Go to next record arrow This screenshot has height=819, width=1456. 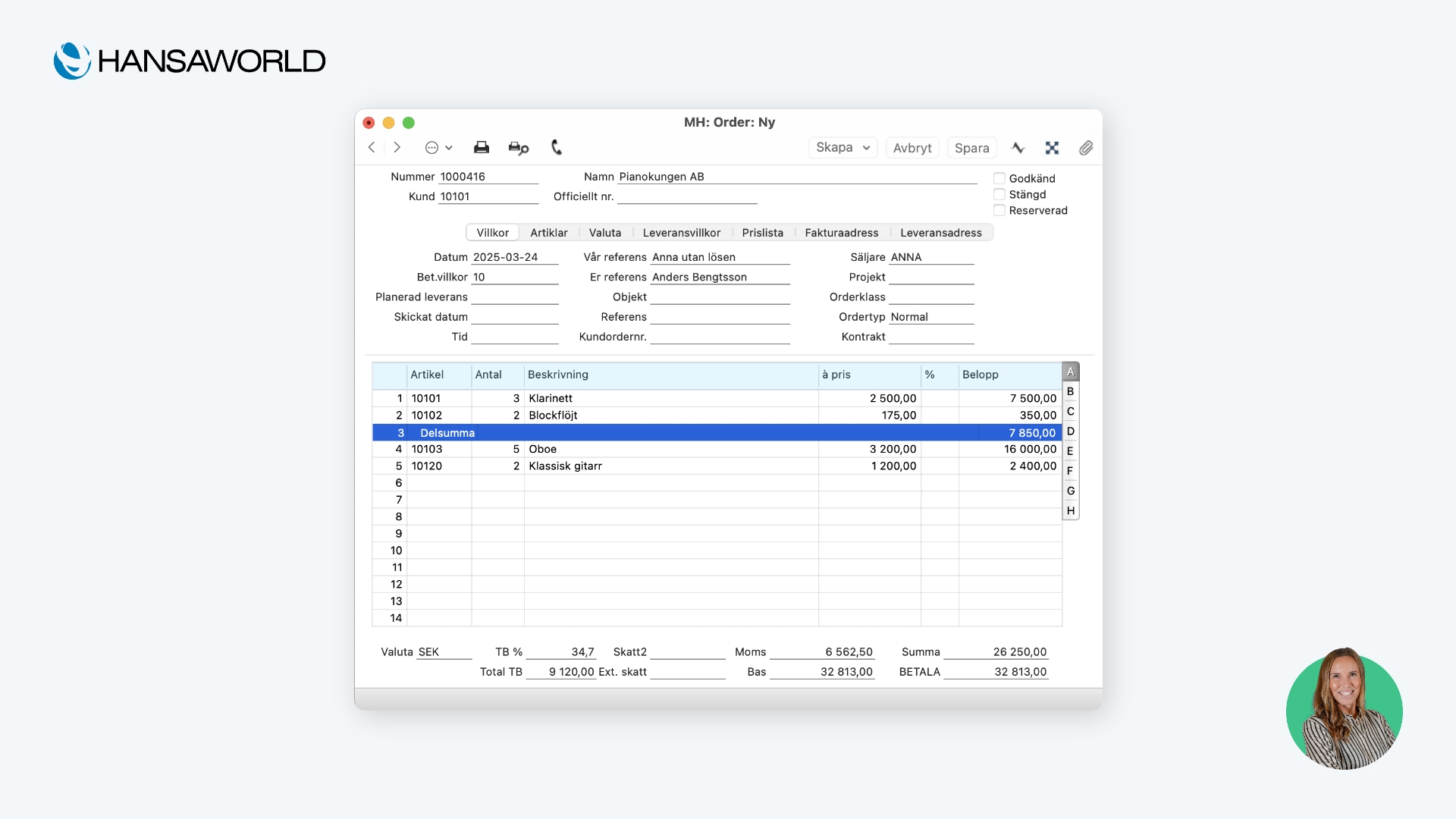pos(397,148)
